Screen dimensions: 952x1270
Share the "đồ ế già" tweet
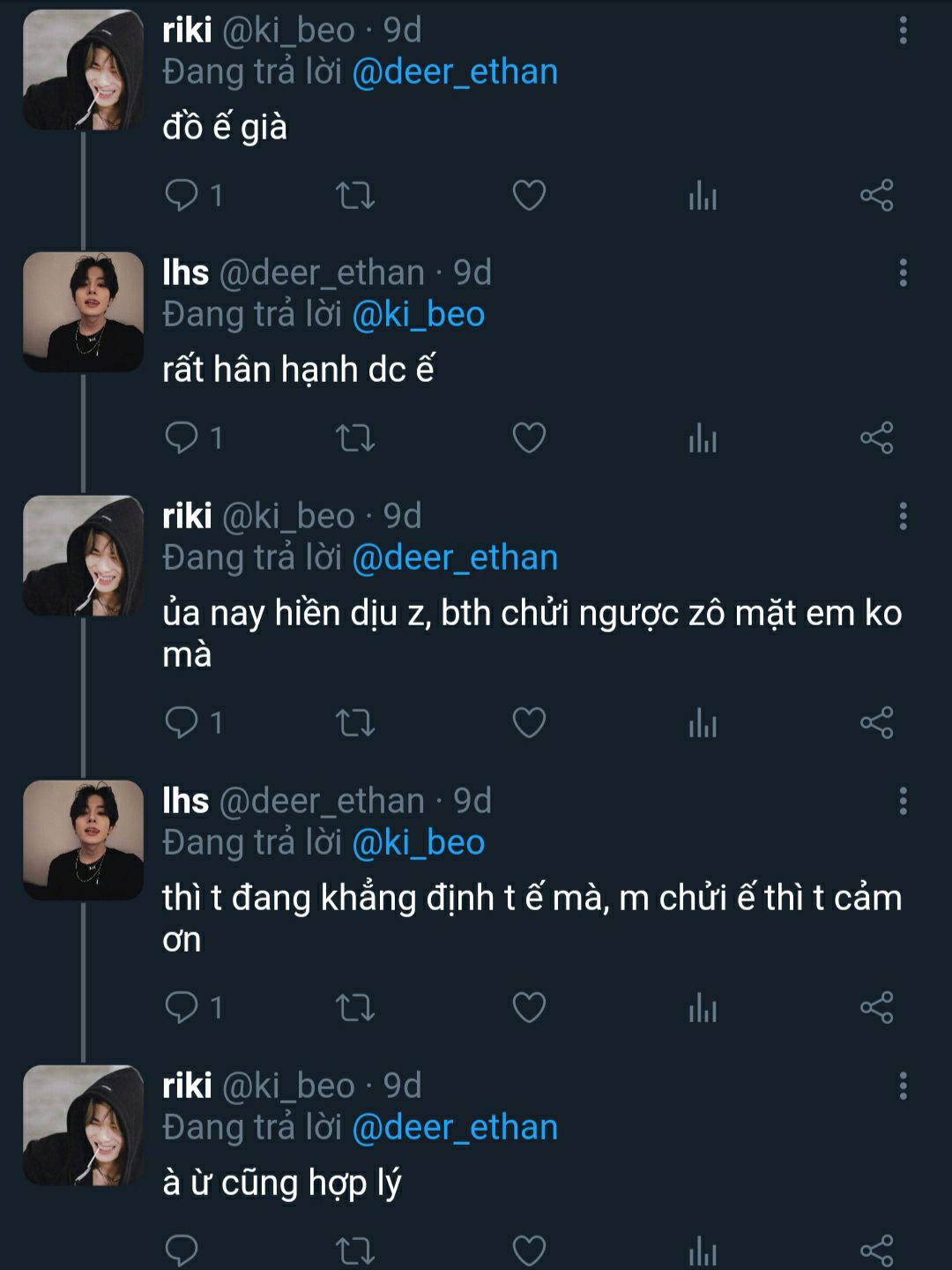point(876,195)
